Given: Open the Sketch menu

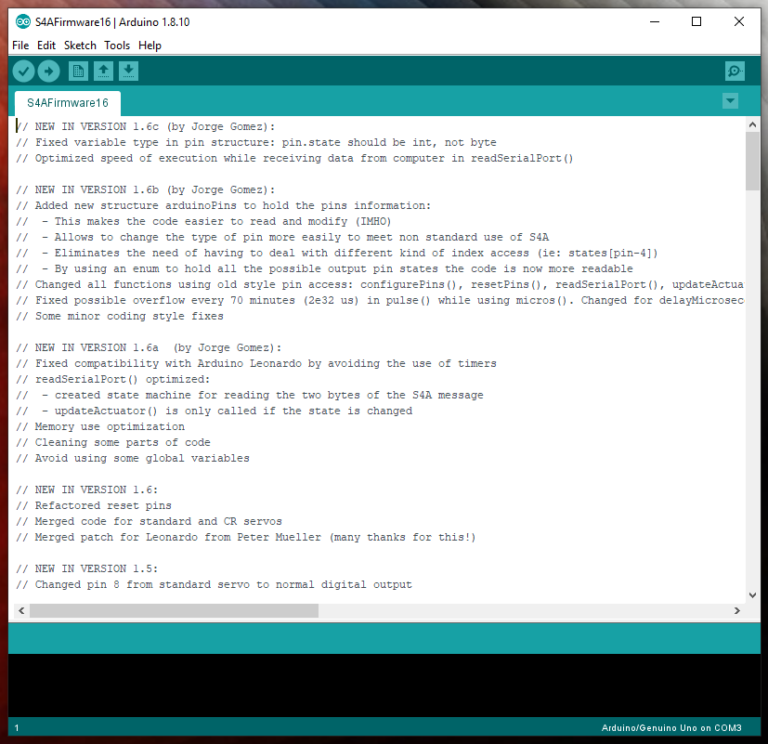Looking at the screenshot, I should click(x=80, y=45).
